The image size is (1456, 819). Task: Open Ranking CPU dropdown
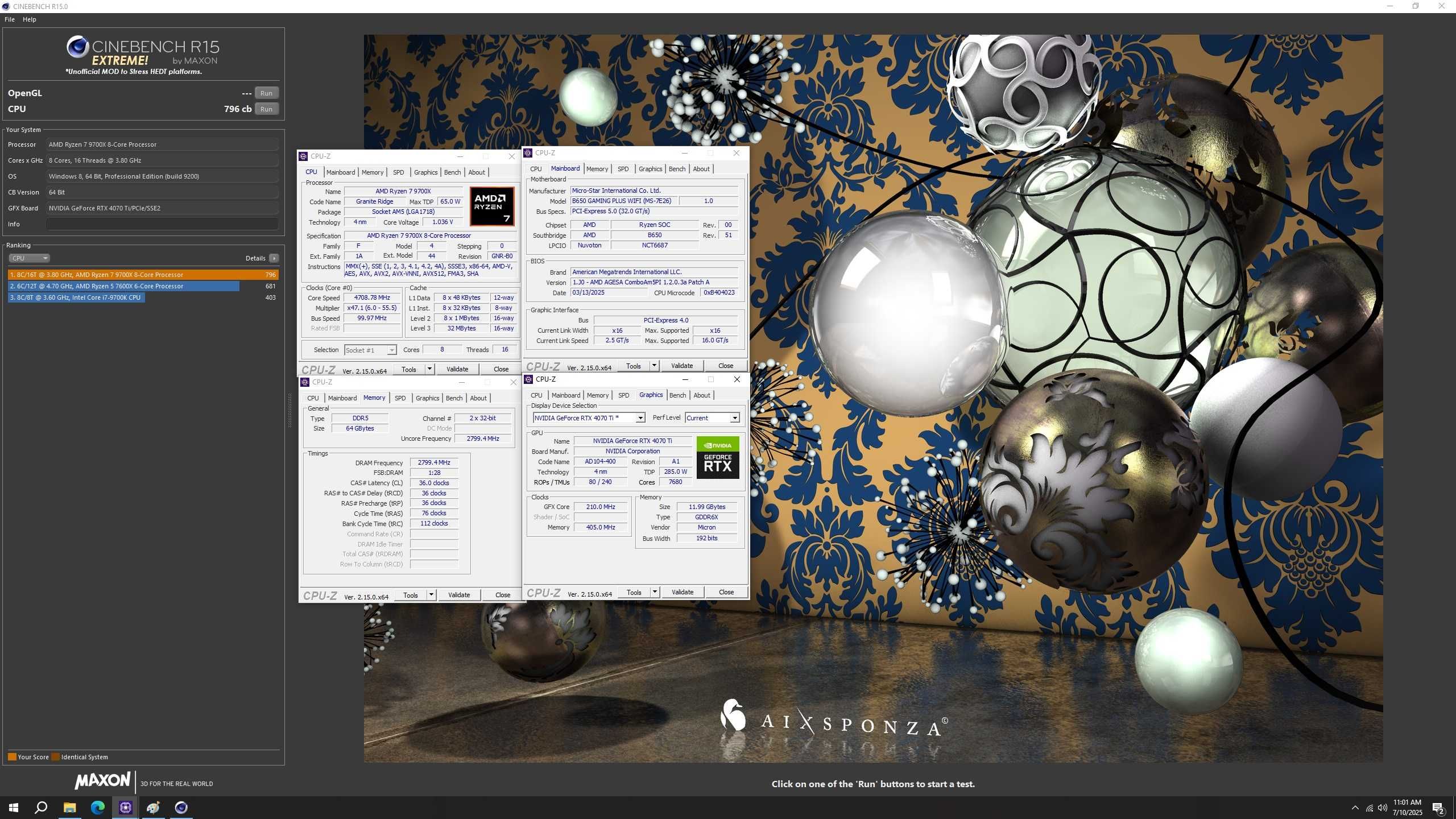(29, 258)
